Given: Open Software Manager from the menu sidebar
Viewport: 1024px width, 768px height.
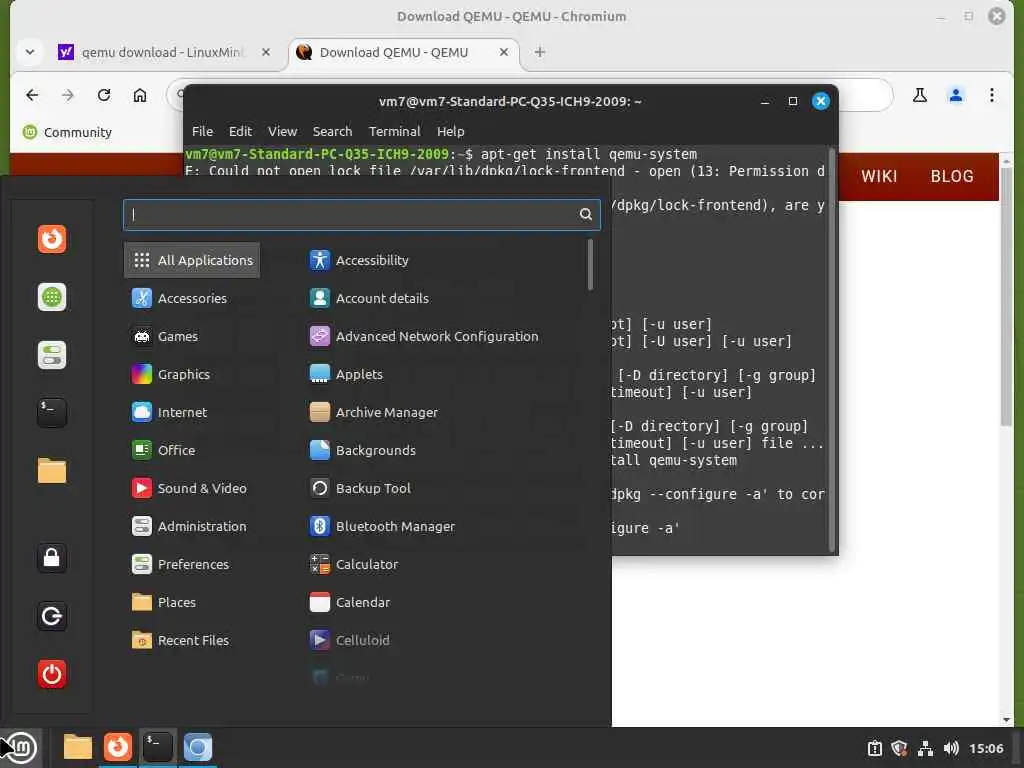Looking at the screenshot, I should 52,297.
